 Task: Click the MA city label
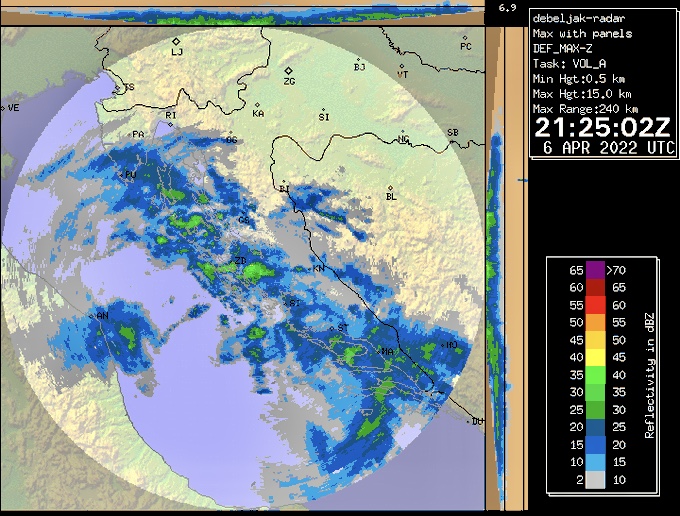coord(388,352)
